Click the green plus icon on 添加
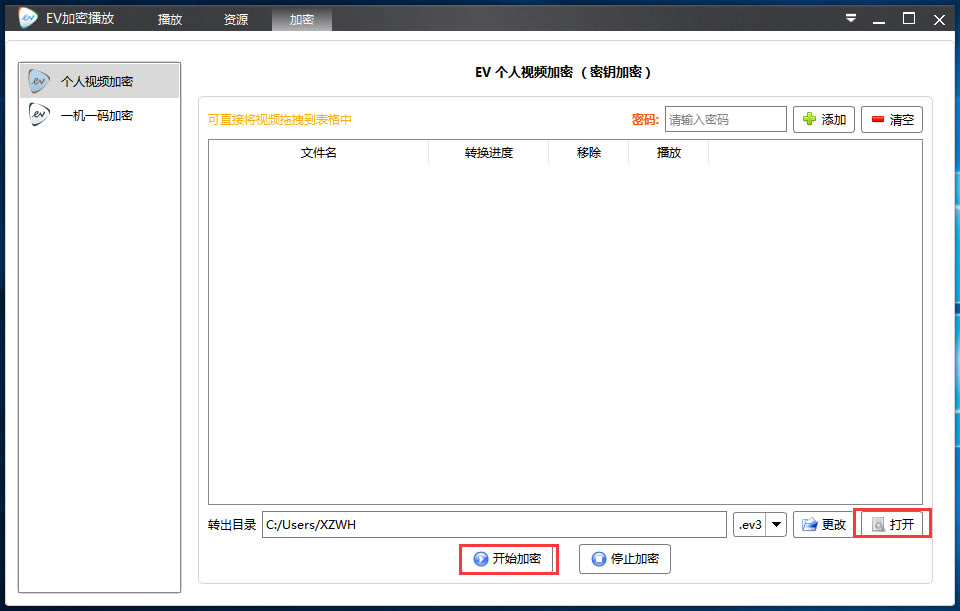Viewport: 960px width, 611px height. [808, 119]
